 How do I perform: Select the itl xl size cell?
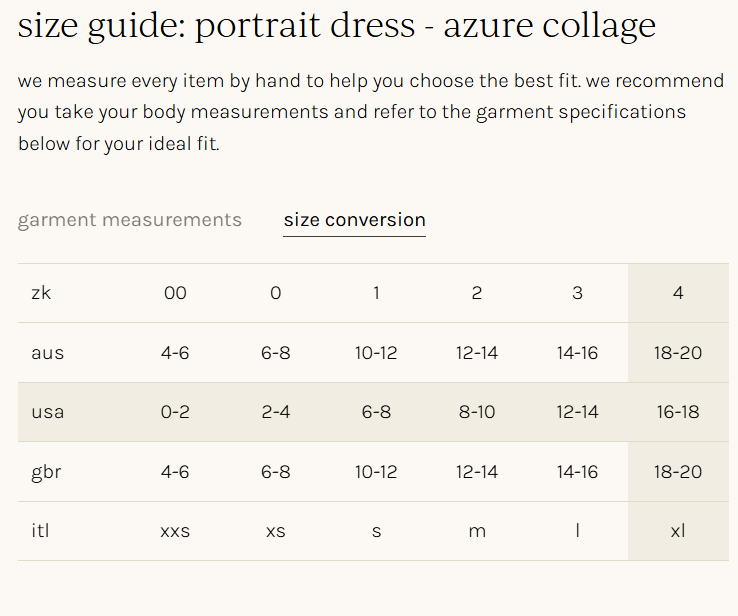(678, 531)
